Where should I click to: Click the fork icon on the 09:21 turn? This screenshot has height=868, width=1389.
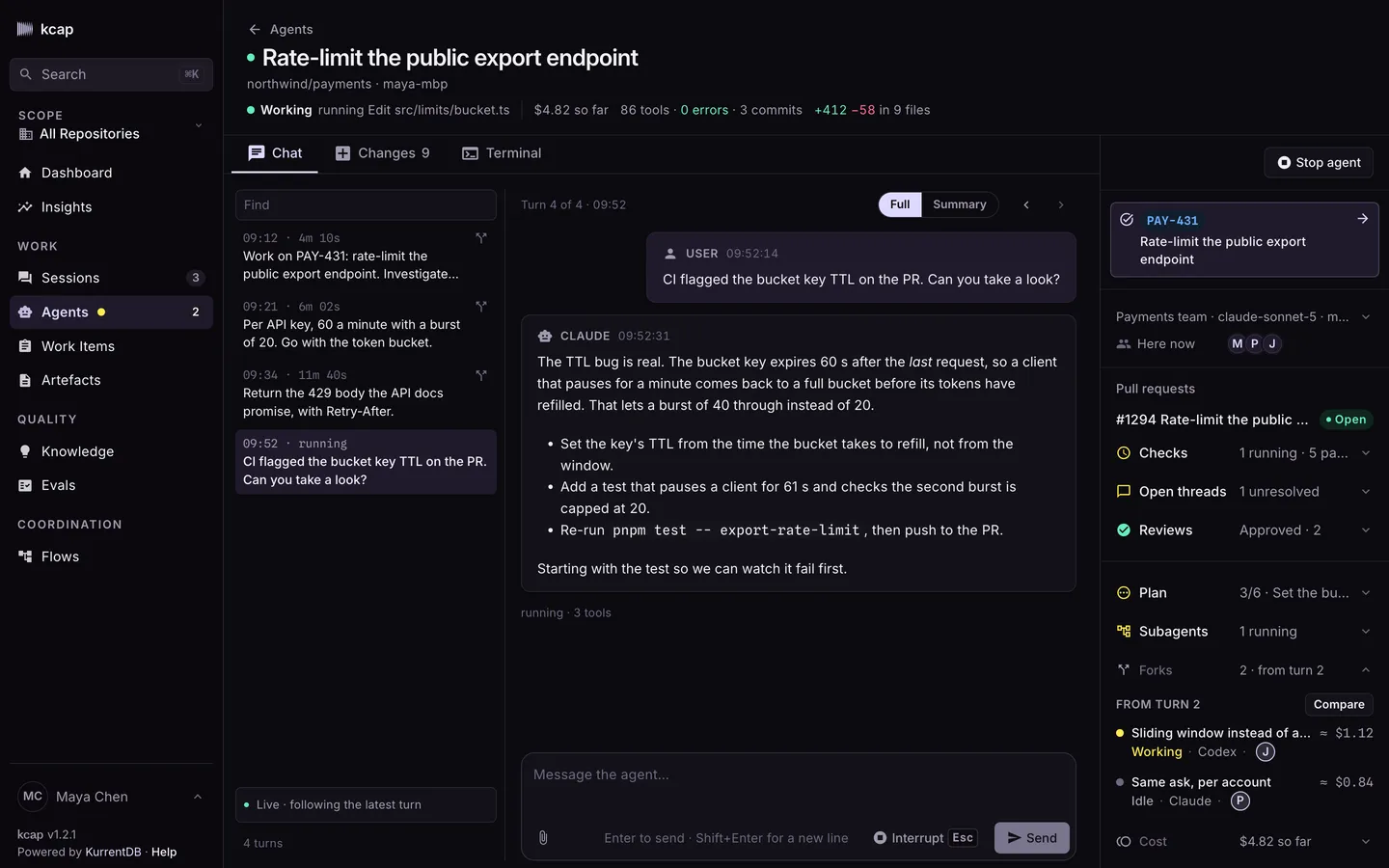pos(481,307)
